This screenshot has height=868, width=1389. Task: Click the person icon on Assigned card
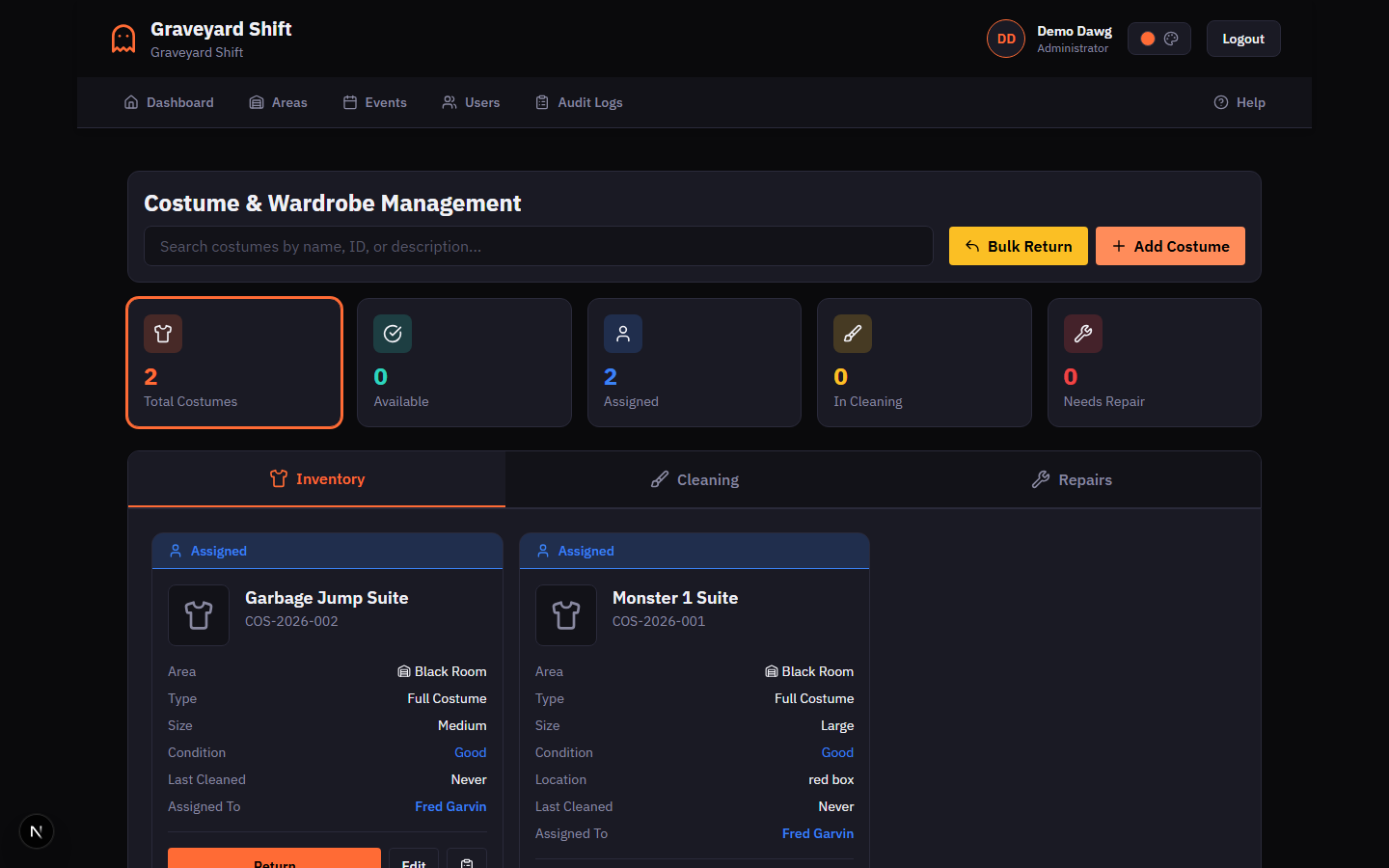[622, 334]
